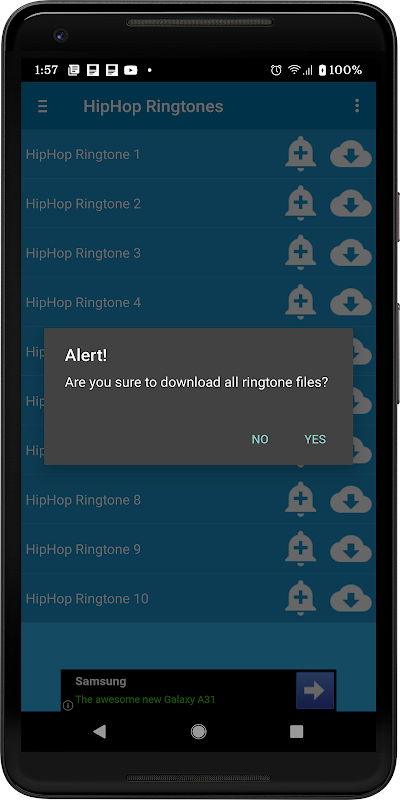400x800 pixels.
Task: Open the hamburger navigation menu
Action: coord(43,106)
